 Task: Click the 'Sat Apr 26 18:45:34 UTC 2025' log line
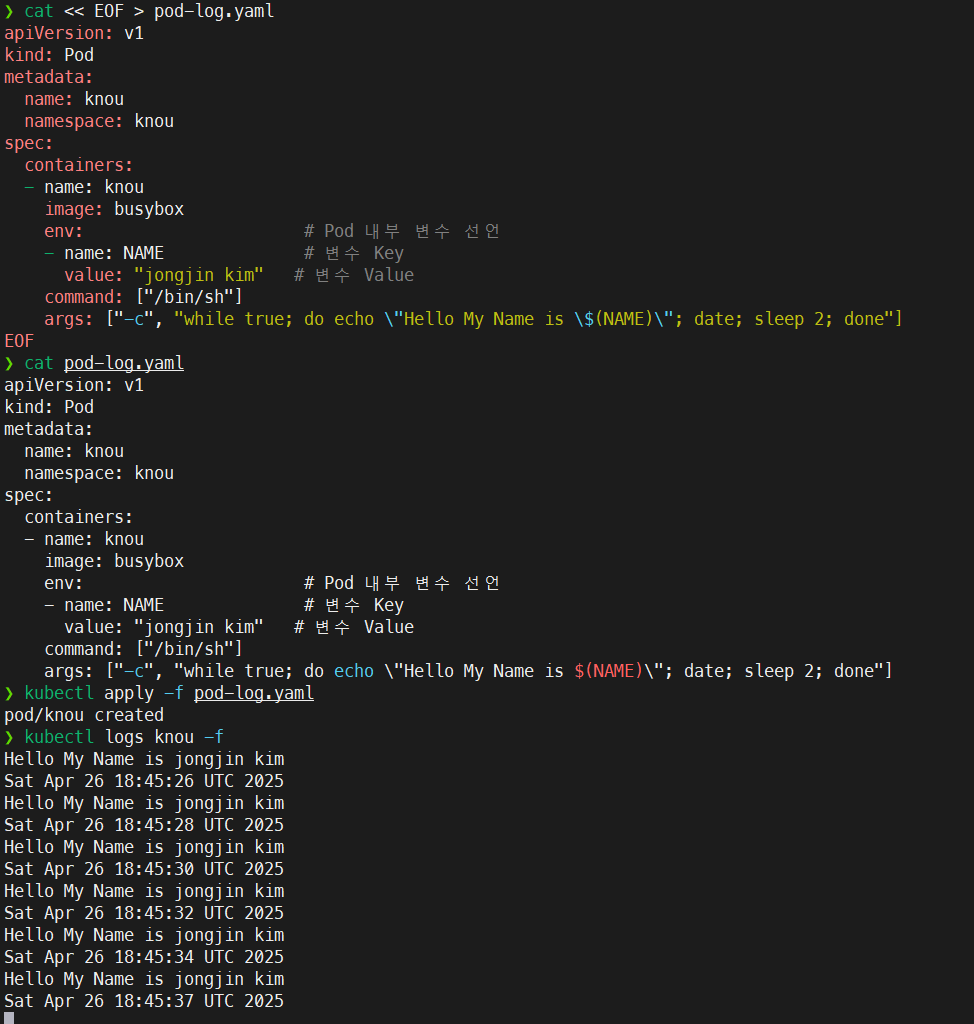point(144,957)
